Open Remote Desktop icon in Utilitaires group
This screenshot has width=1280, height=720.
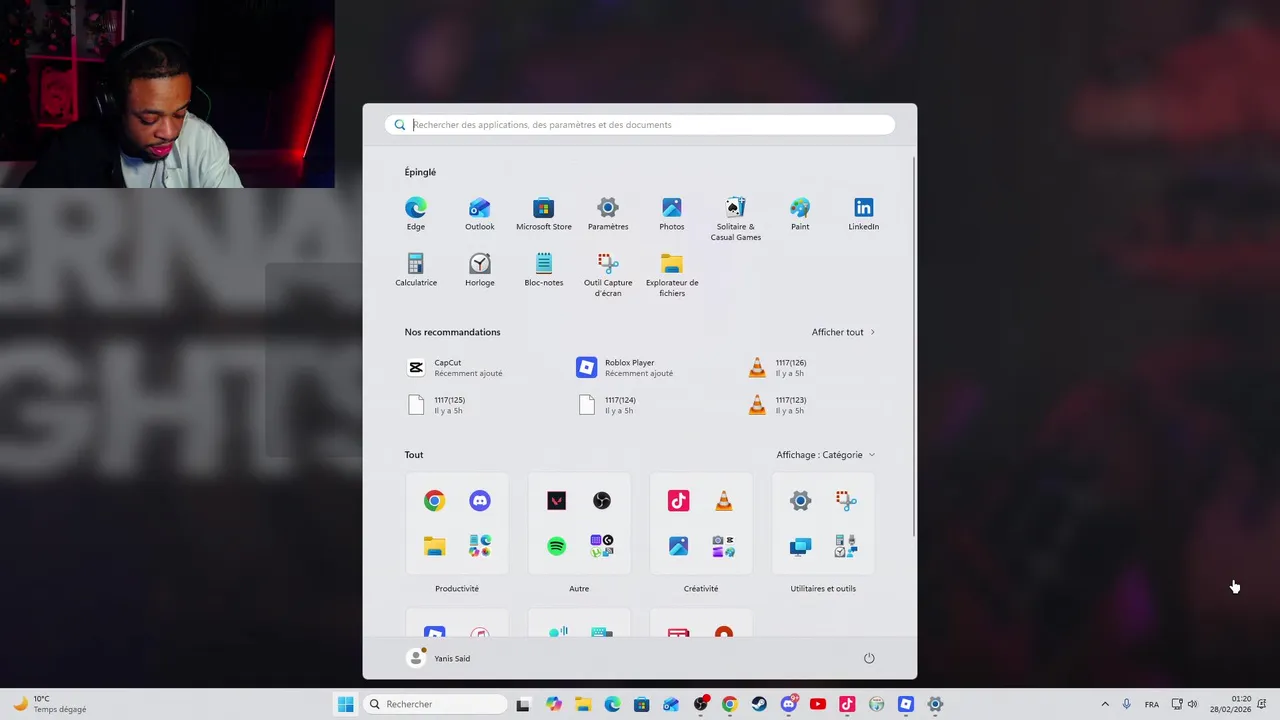click(x=801, y=546)
